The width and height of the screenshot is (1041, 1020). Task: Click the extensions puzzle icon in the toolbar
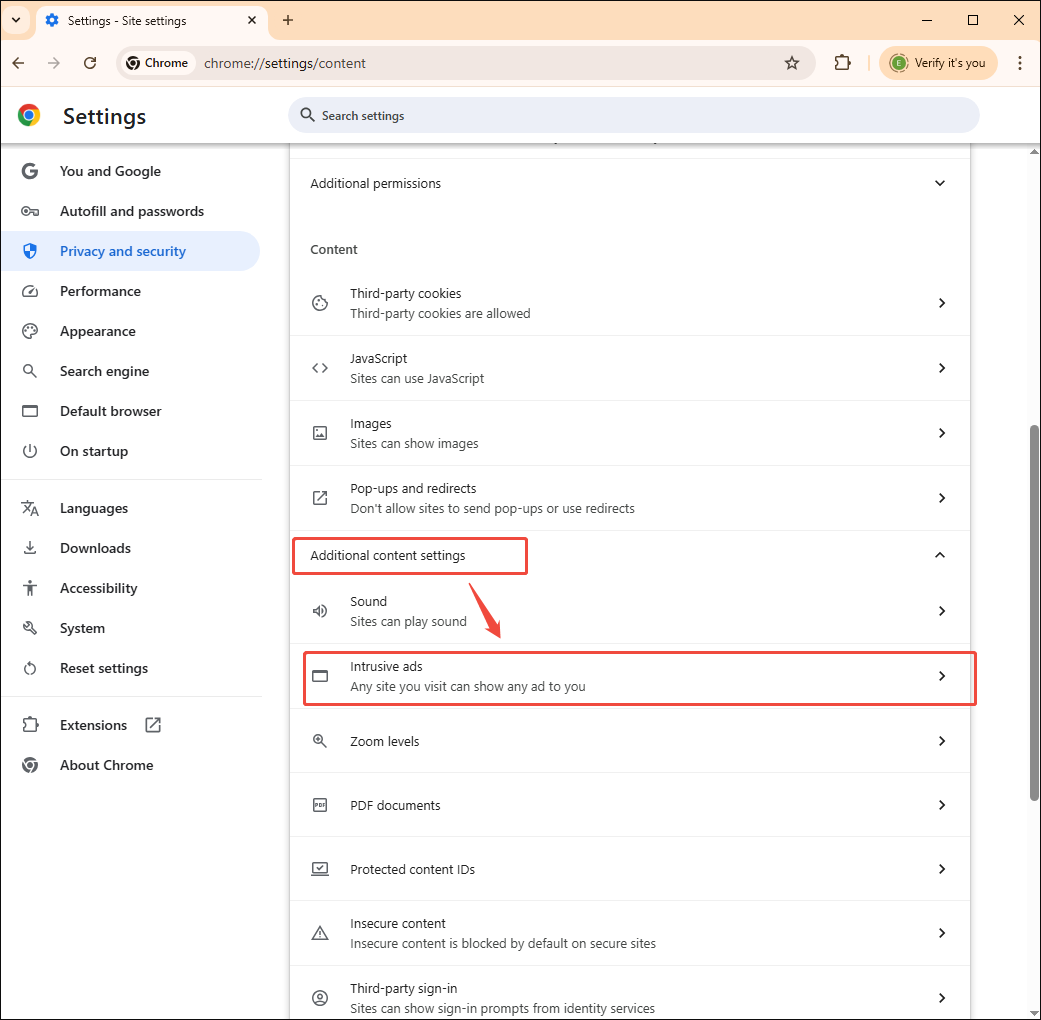coord(842,62)
